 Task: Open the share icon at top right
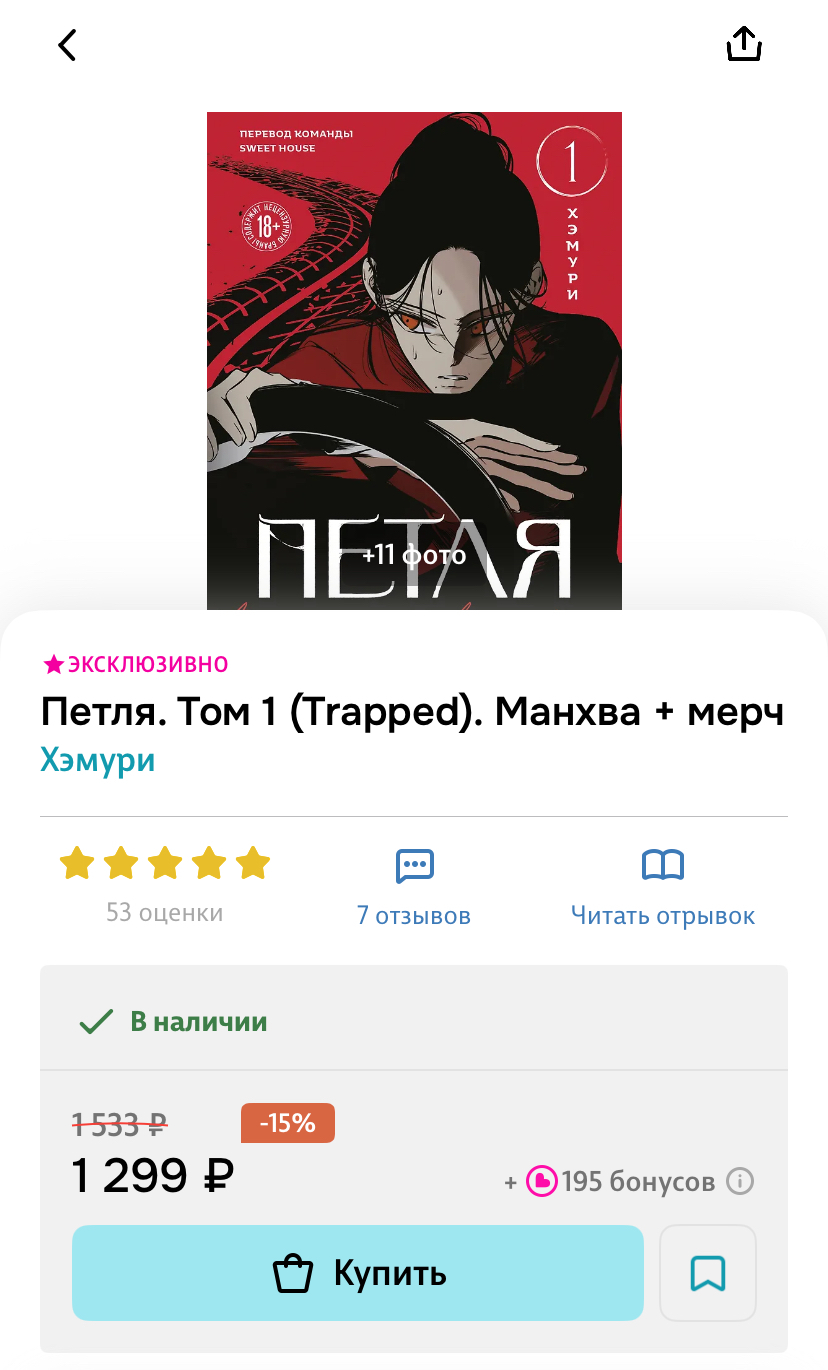point(744,44)
